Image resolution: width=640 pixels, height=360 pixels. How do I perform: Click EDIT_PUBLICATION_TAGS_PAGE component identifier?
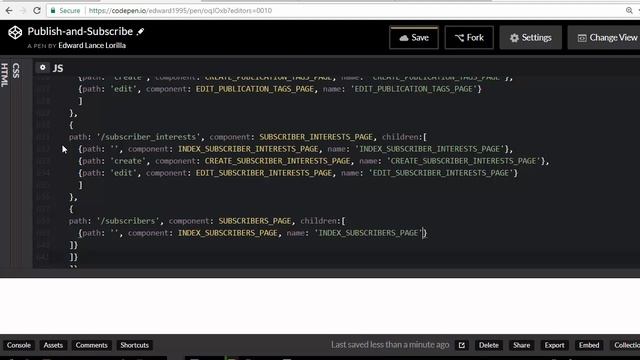(255, 89)
